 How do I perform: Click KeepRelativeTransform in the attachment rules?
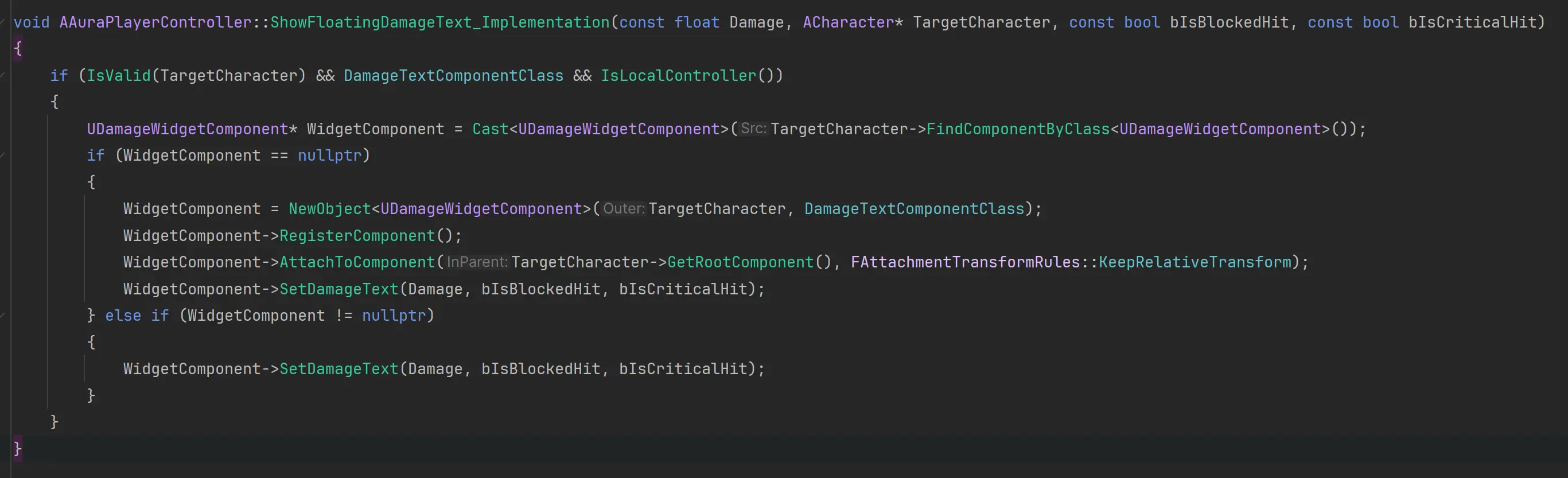(x=1195, y=262)
